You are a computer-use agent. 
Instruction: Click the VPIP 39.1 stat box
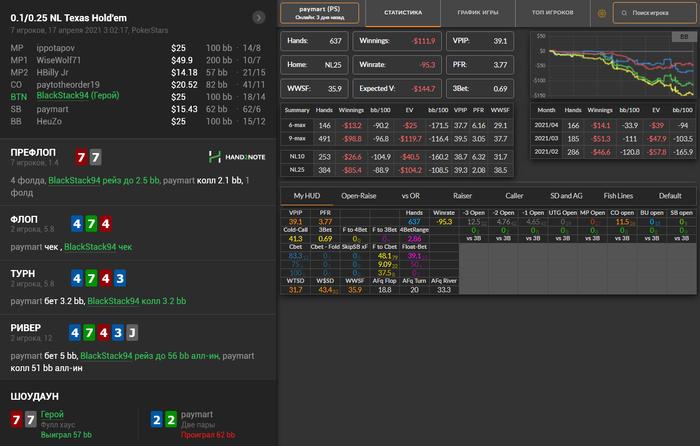pyautogui.click(x=480, y=41)
